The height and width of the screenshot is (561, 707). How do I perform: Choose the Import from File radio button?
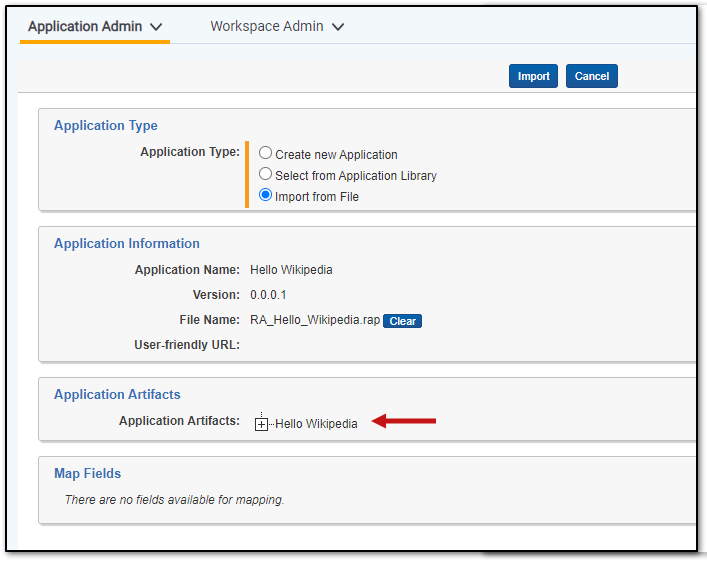265,195
